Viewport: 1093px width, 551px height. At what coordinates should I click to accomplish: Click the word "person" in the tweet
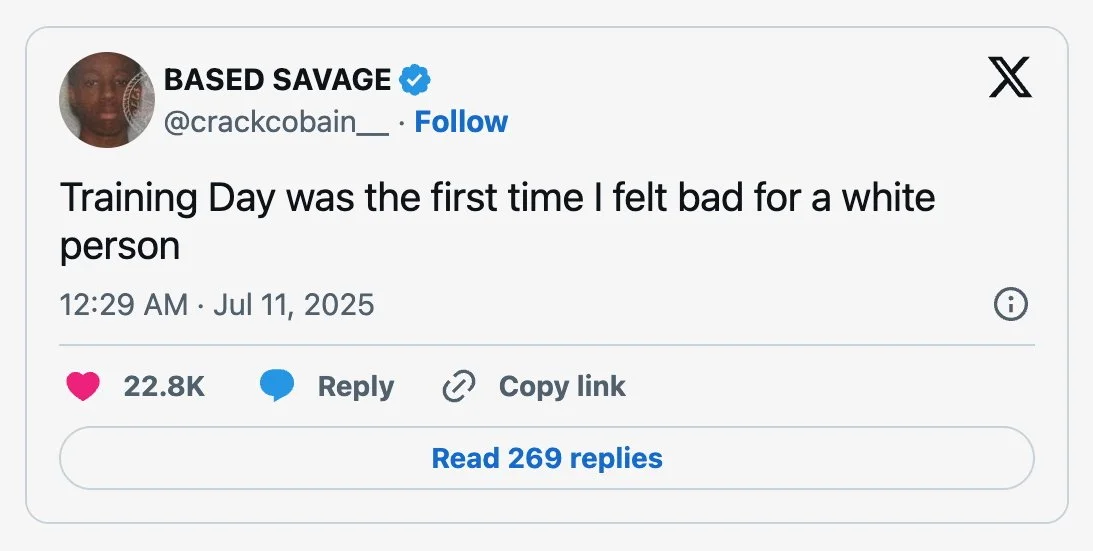click(x=120, y=246)
